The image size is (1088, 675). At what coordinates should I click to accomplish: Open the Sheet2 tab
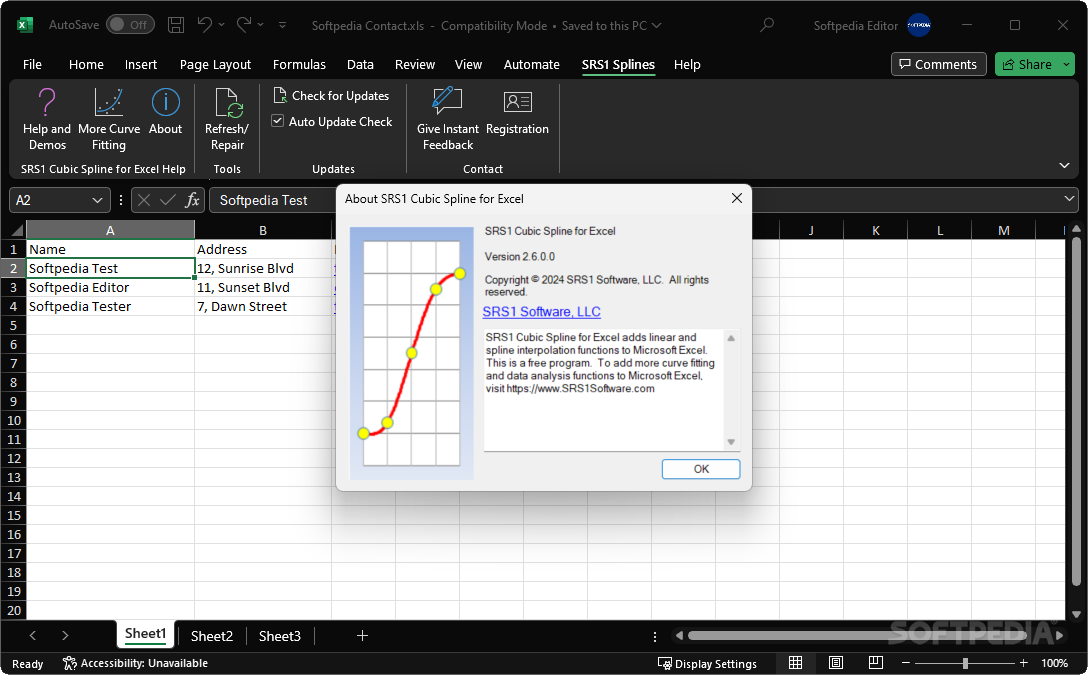pyautogui.click(x=212, y=636)
